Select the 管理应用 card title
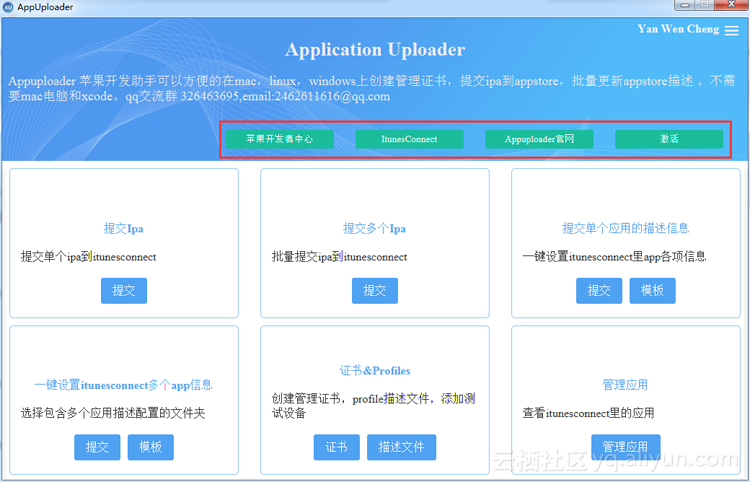This screenshot has height=482, width=750. 625,385
